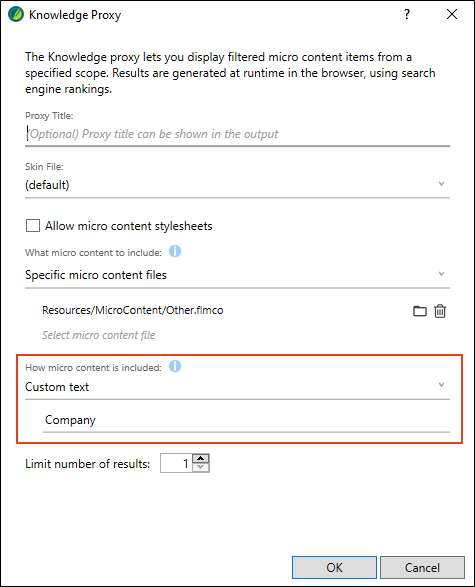Expand the 'Specific micro content files' dropdown
Image resolution: width=475 pixels, height=587 pixels.
click(x=237, y=275)
